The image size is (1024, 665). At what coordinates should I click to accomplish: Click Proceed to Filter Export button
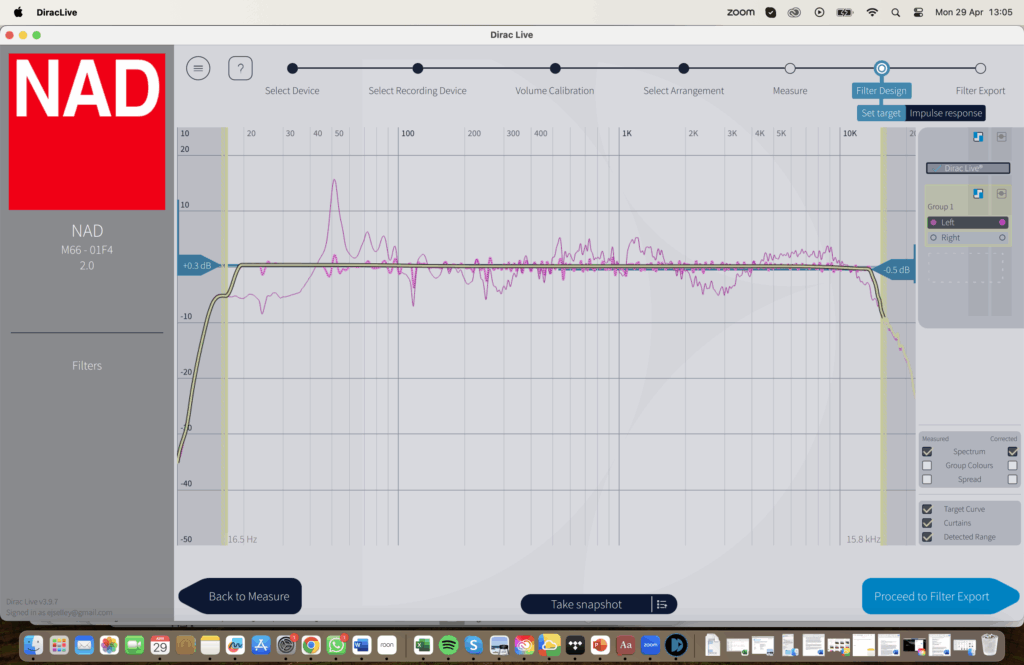[x=931, y=596]
